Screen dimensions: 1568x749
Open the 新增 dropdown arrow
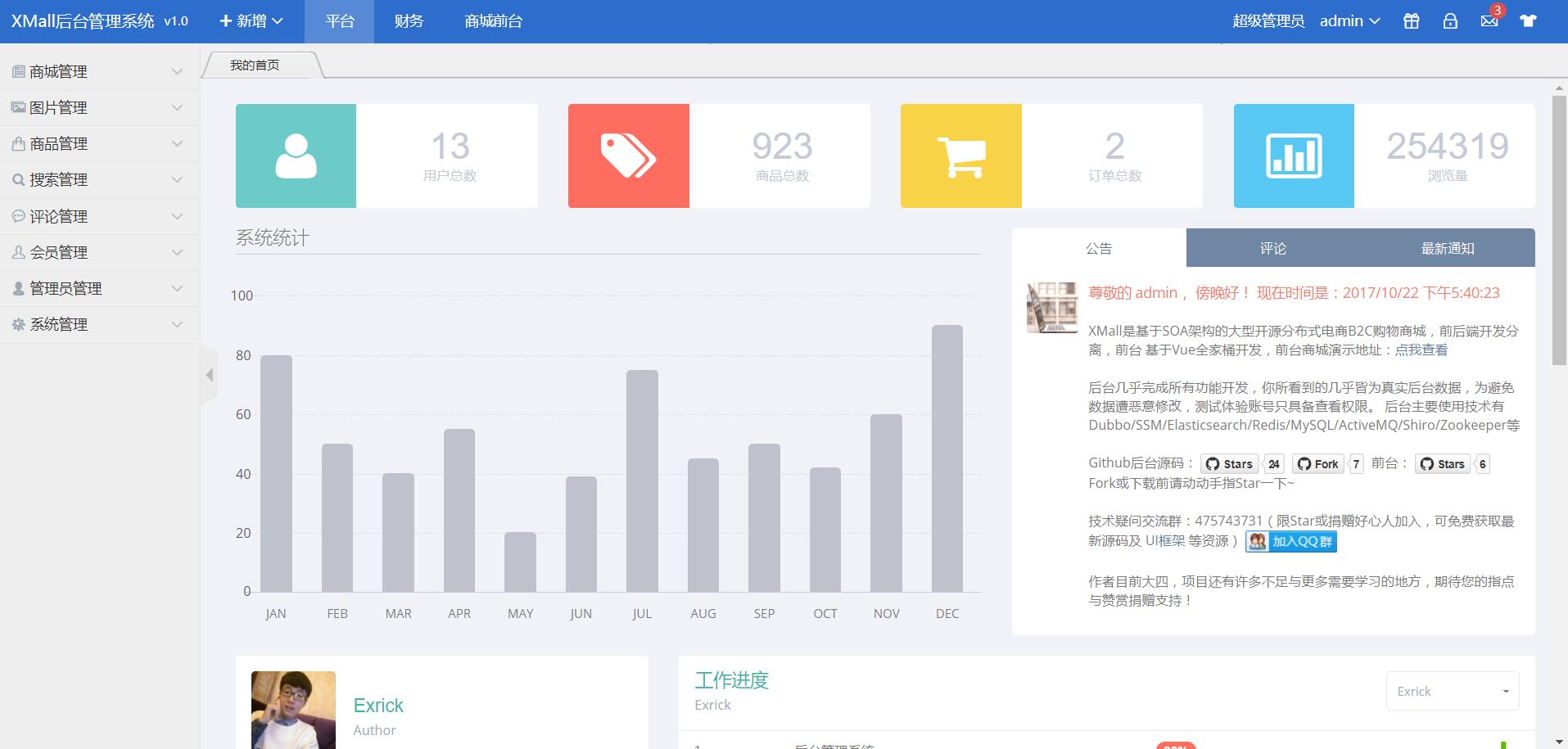coord(278,21)
